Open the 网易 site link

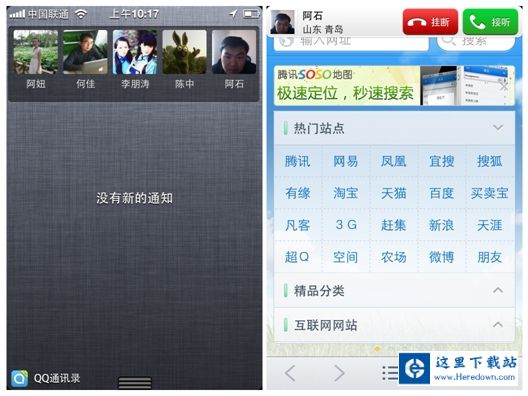pos(345,161)
